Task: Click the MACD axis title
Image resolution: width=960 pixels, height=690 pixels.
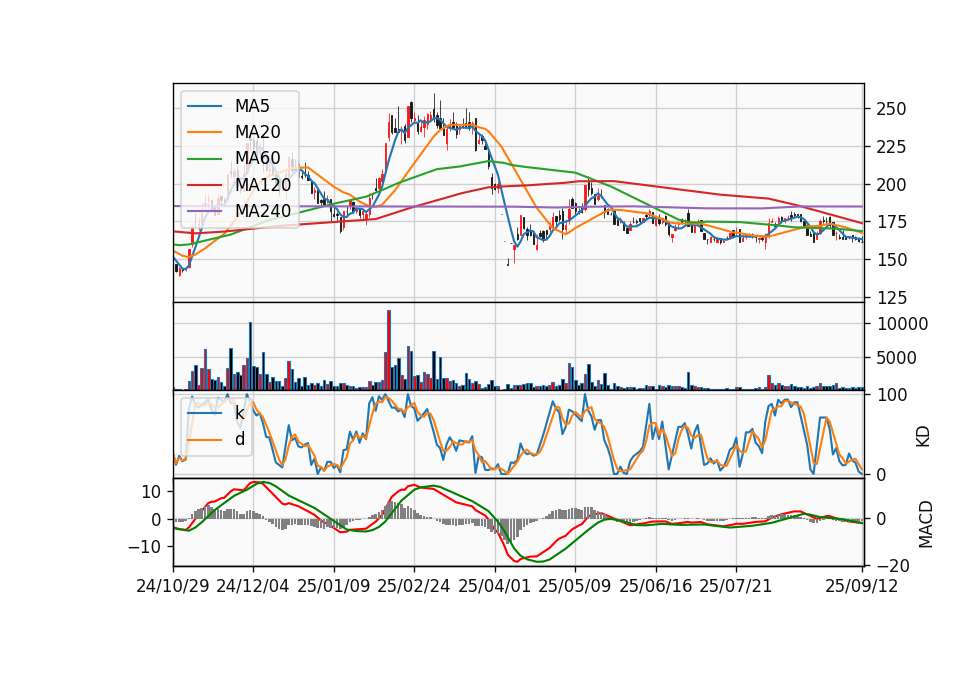Action: point(925,525)
